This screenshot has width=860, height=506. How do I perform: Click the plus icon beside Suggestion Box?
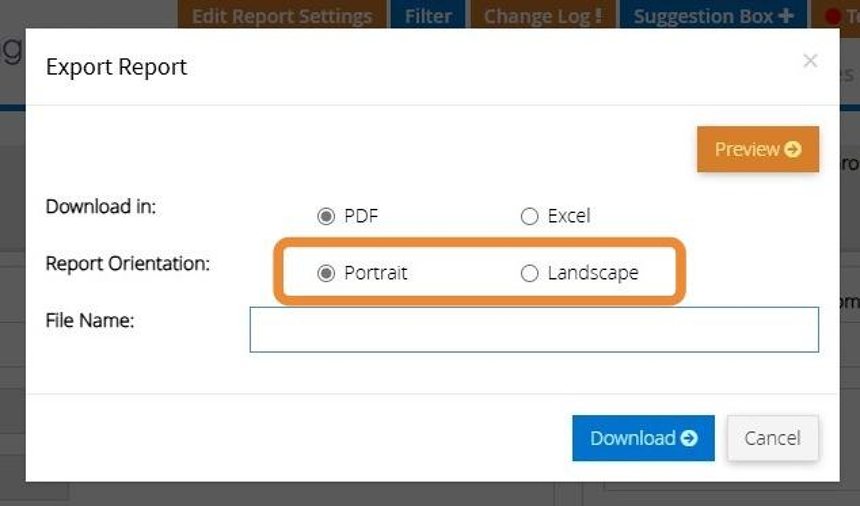(x=786, y=16)
